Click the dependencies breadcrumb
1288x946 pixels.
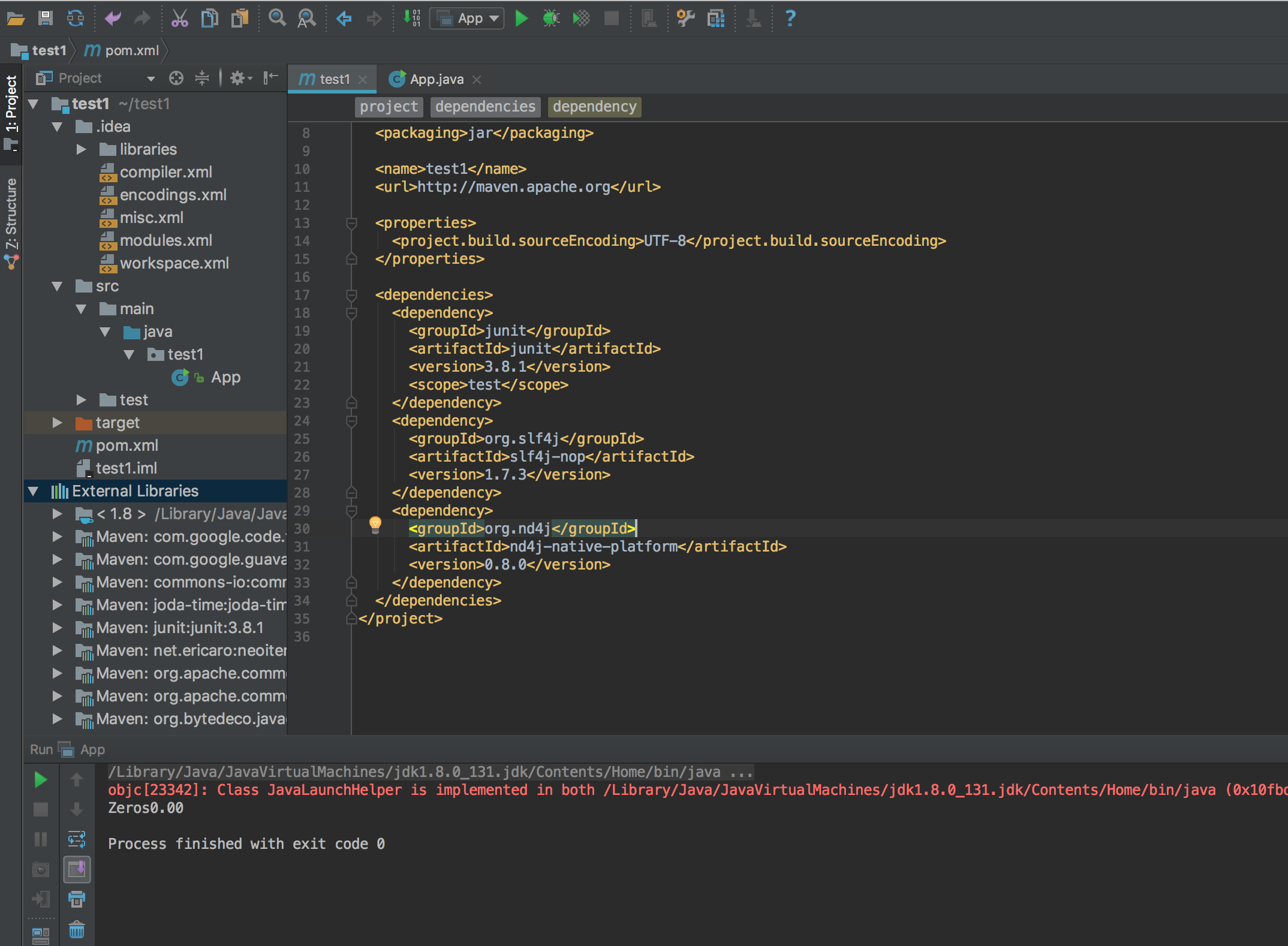[x=485, y=107]
